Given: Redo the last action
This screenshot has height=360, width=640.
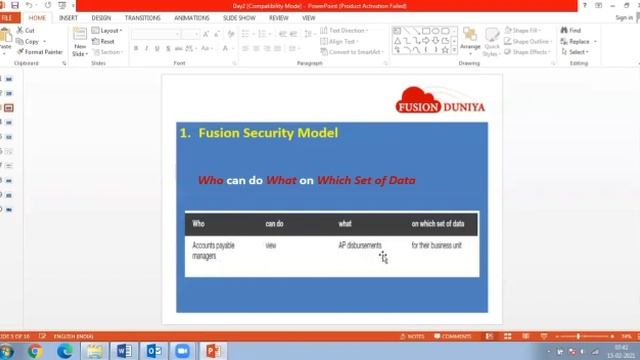Looking at the screenshot, I should (48, 5).
